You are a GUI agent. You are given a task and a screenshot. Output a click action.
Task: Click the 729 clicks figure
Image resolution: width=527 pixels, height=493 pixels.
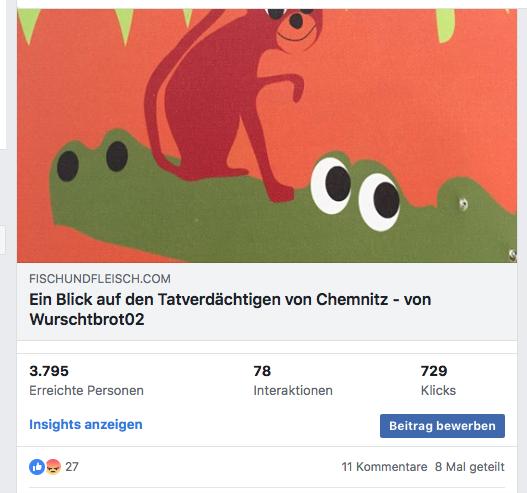(x=434, y=371)
